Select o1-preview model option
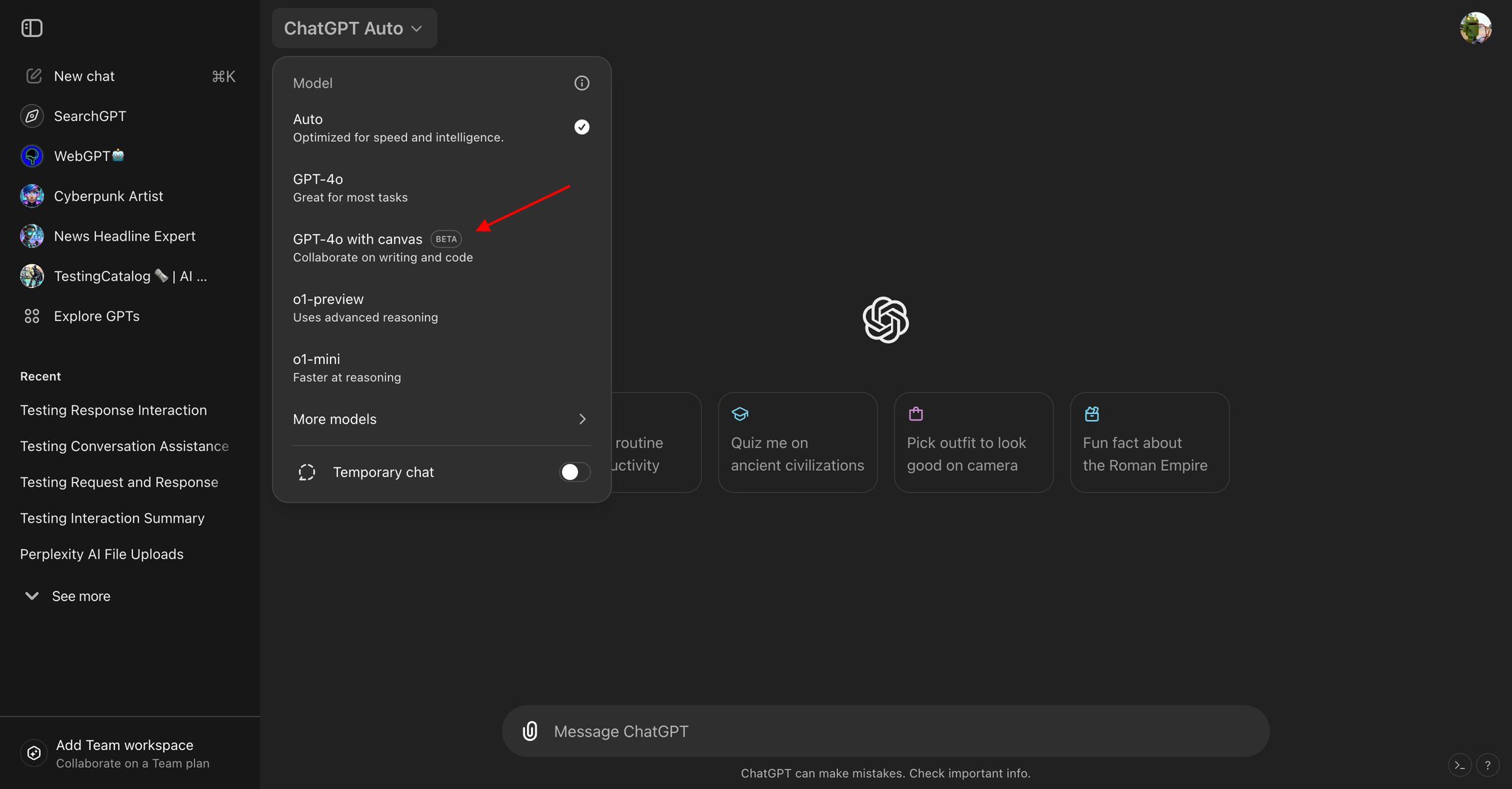Viewport: 1512px width, 789px height. 441,308
